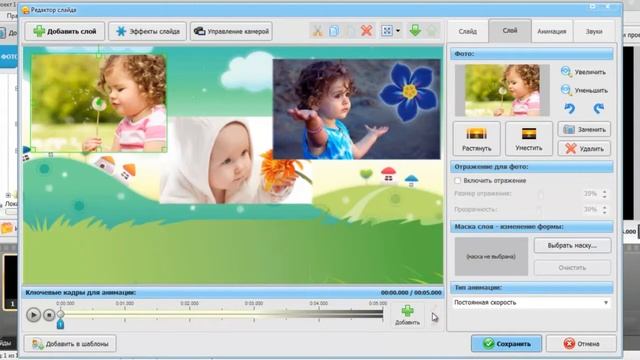Select the girl with blue flower photo

click(356, 109)
